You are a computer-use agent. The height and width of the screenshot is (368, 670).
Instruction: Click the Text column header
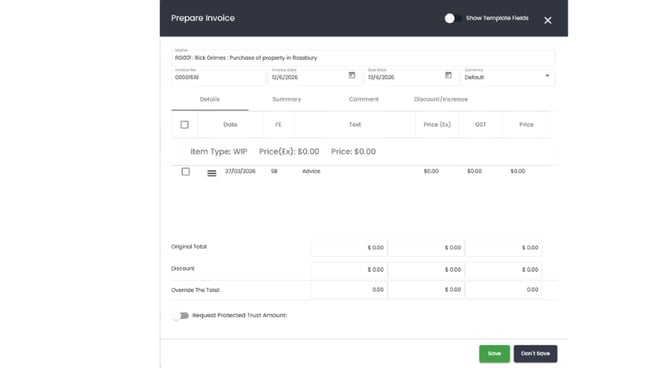point(355,124)
